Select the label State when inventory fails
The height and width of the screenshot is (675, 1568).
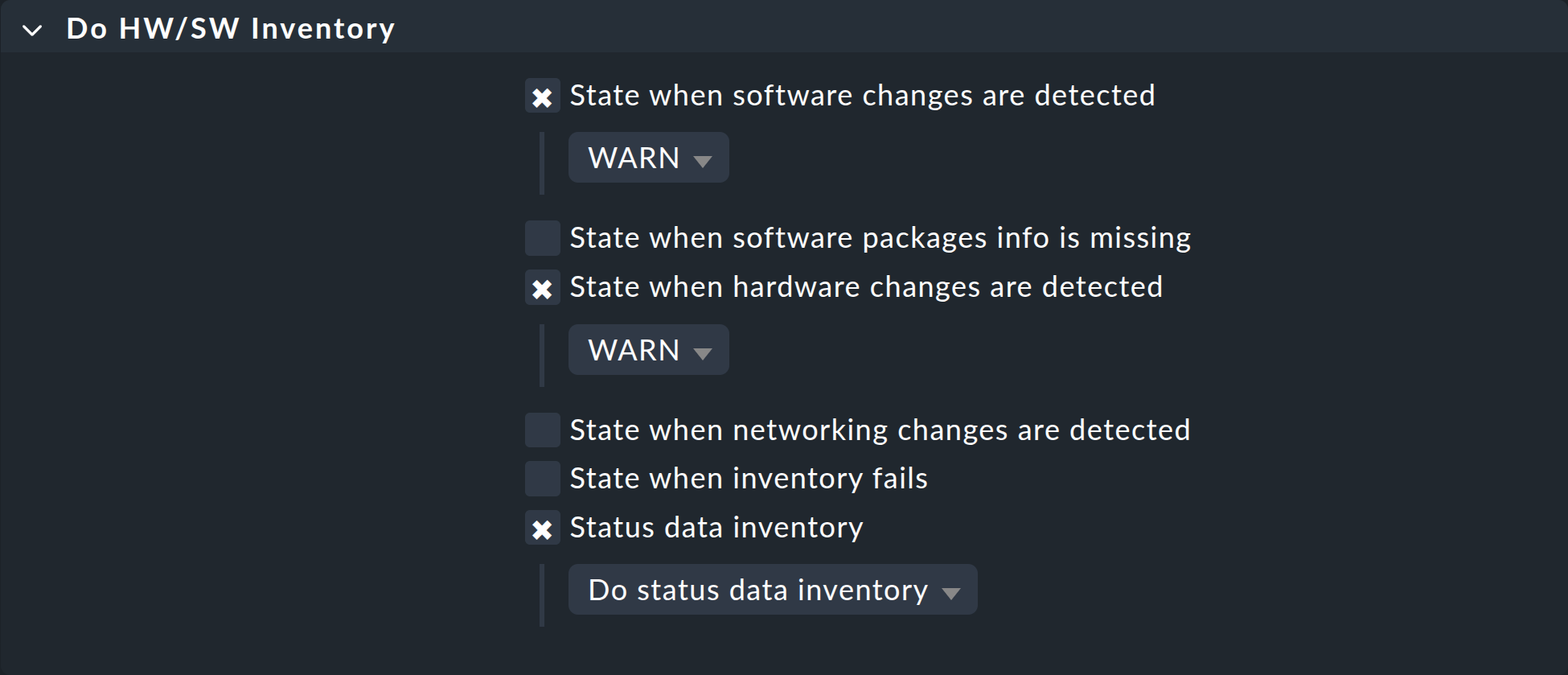click(748, 478)
